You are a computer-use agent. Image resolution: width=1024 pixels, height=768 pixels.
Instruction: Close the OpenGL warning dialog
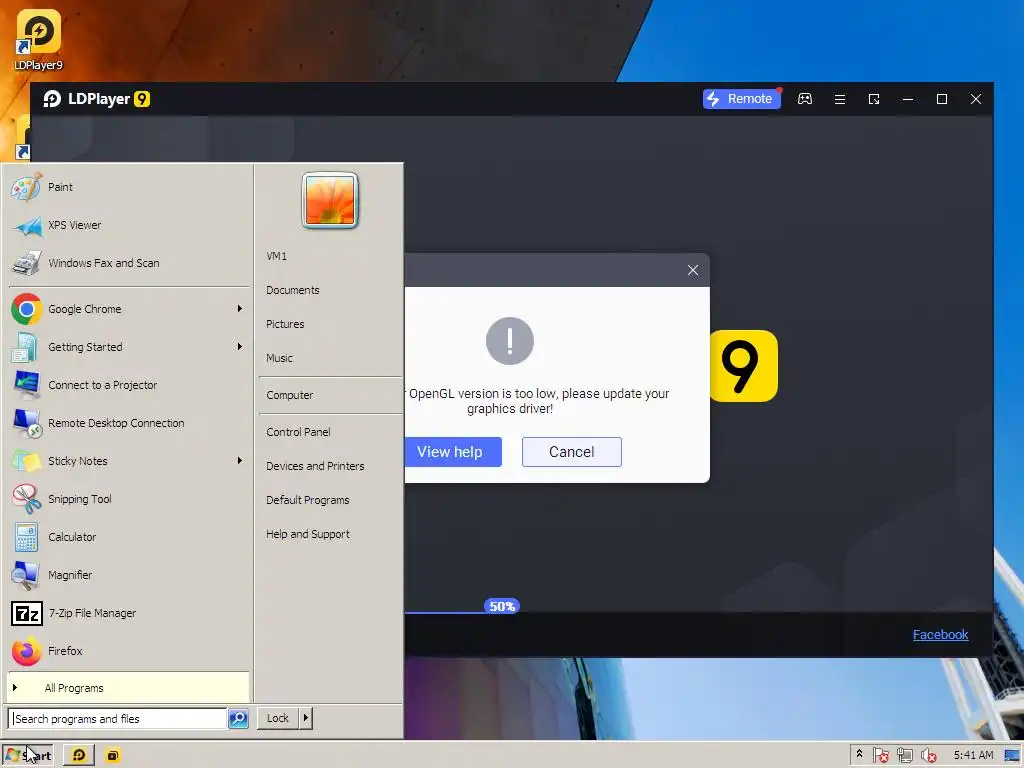click(x=693, y=270)
